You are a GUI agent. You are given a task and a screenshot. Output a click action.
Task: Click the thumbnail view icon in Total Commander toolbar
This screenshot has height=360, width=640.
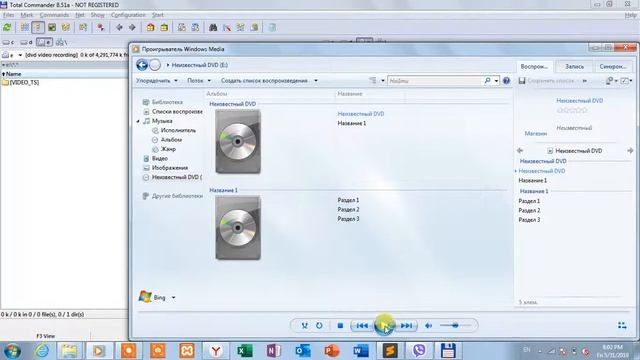[x=52, y=27]
